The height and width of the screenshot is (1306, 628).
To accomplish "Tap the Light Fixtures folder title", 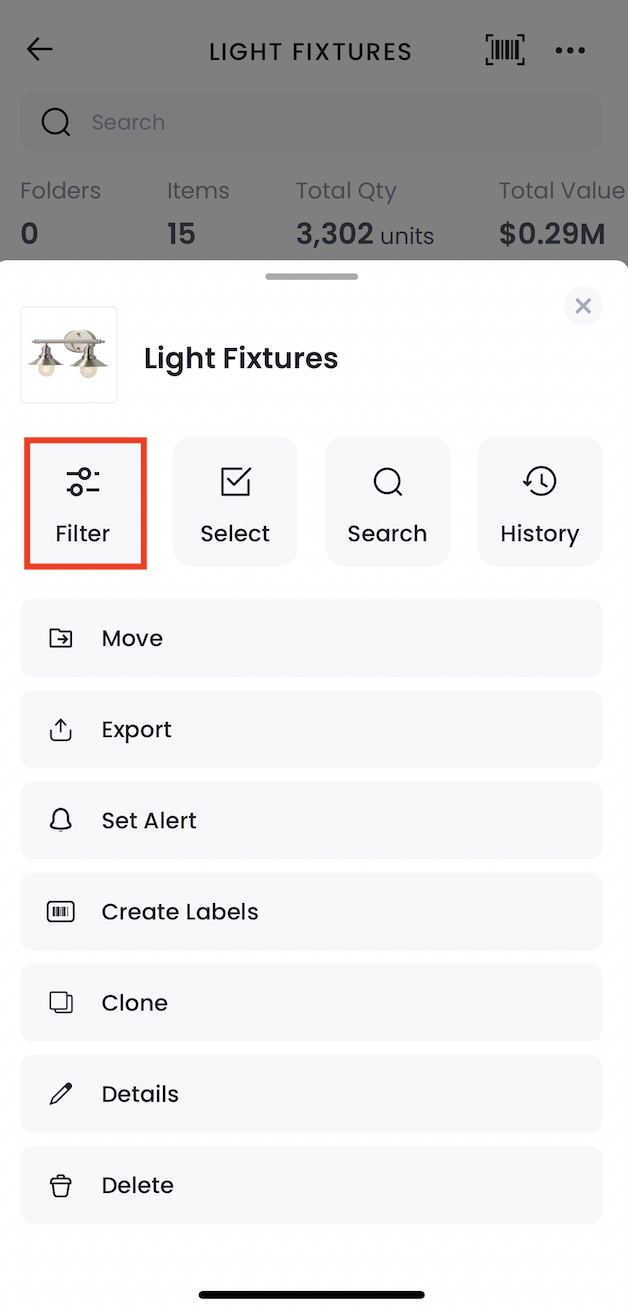I will pos(241,358).
